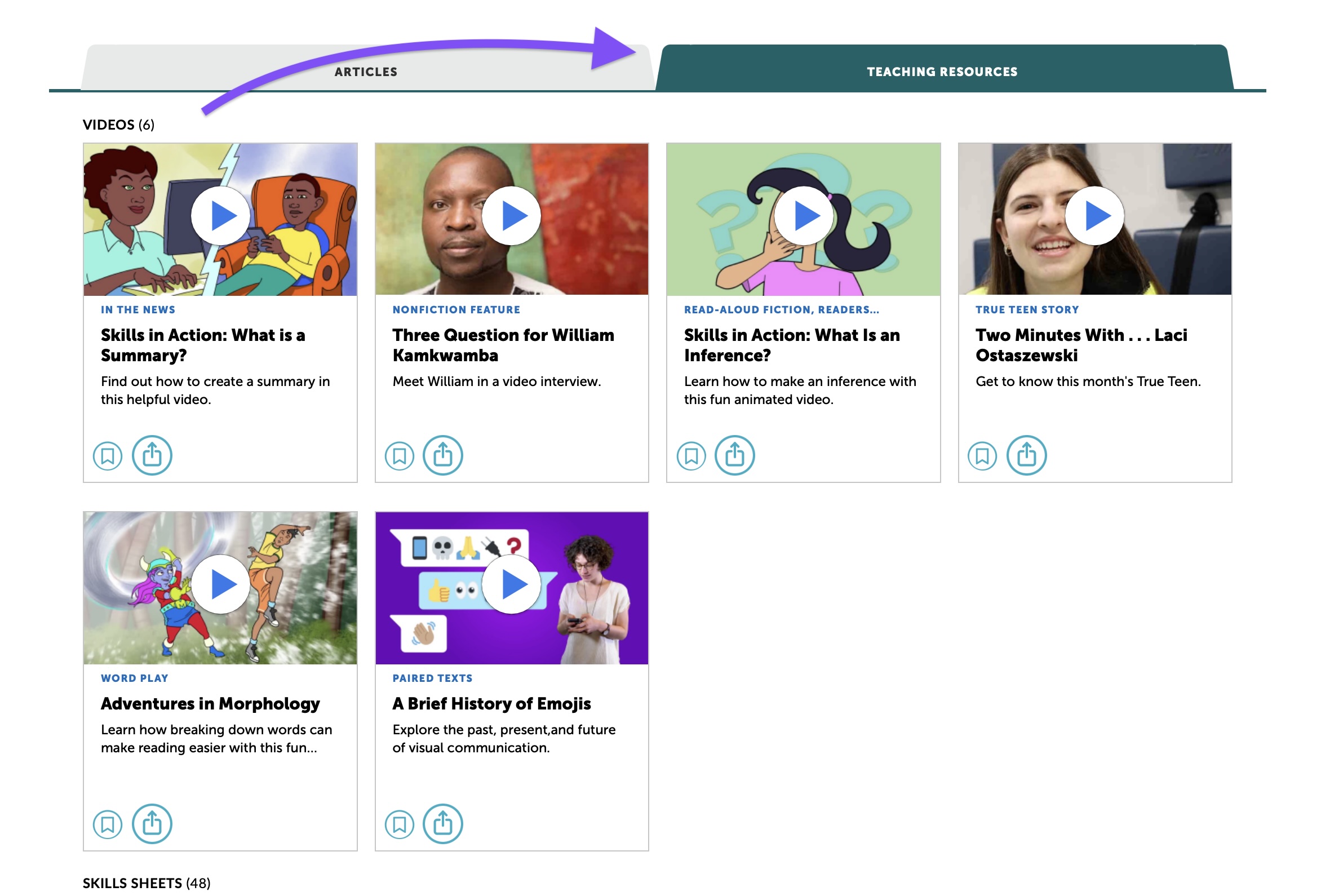The width and height of the screenshot is (1321, 896).
Task: Share the Adventures in Morphology video
Action: click(x=152, y=824)
